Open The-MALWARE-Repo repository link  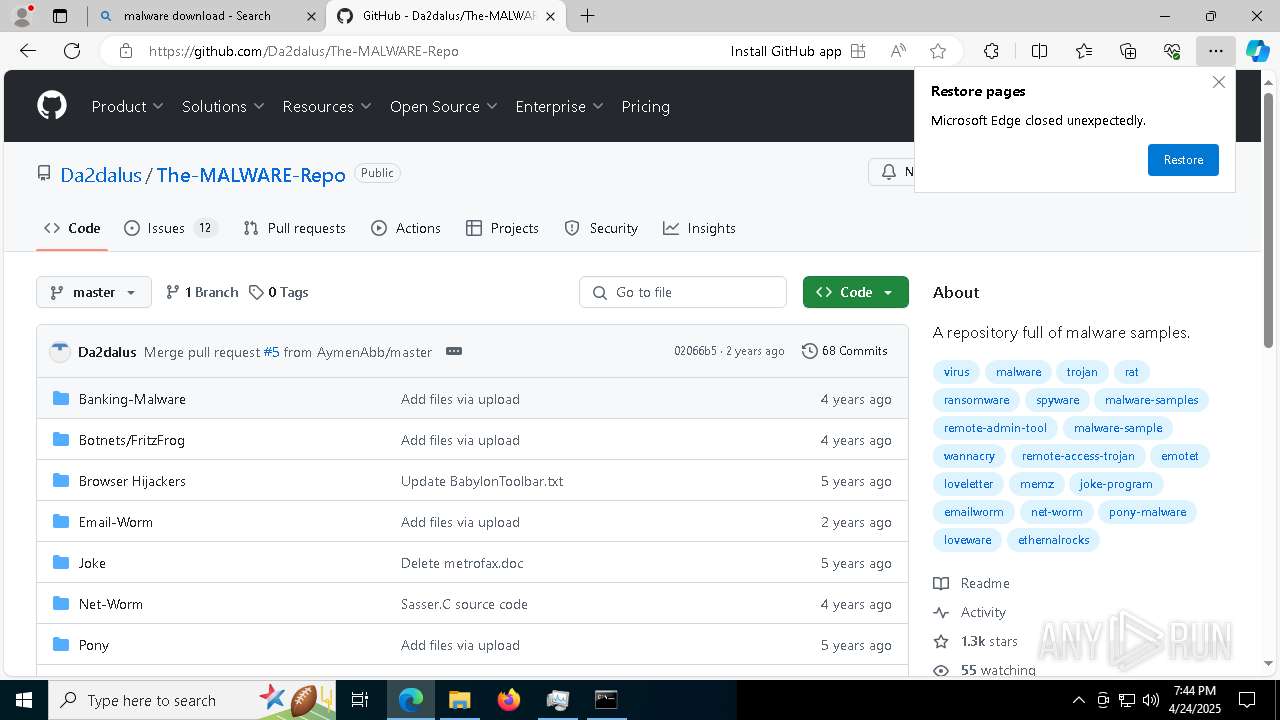click(251, 175)
